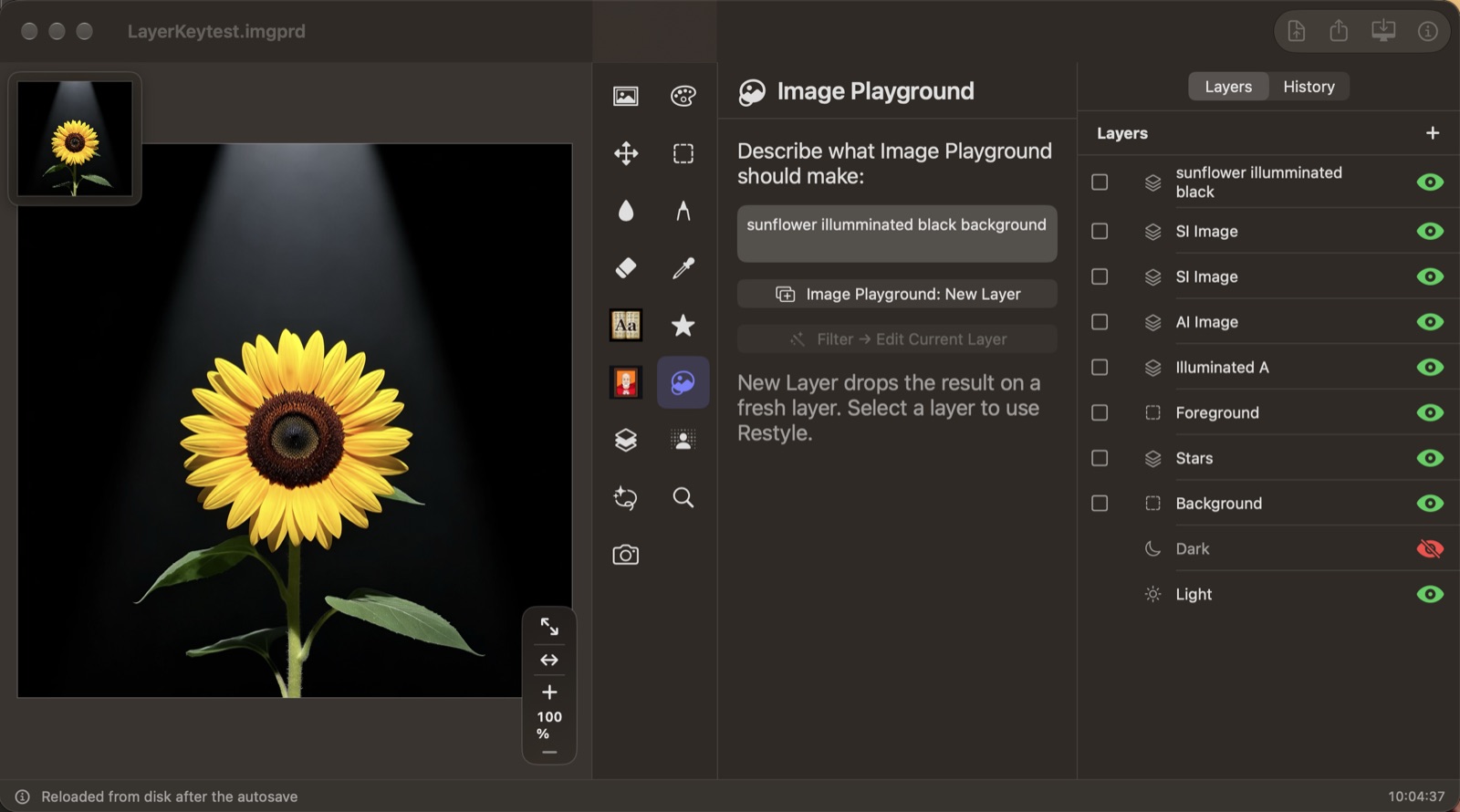Select the water drop blur tool
The width and height of the screenshot is (1460, 812).
626,211
